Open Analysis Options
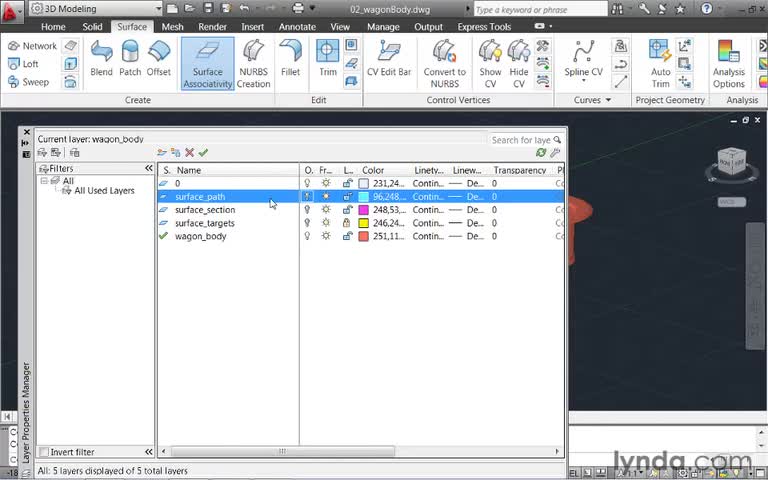 click(x=728, y=64)
